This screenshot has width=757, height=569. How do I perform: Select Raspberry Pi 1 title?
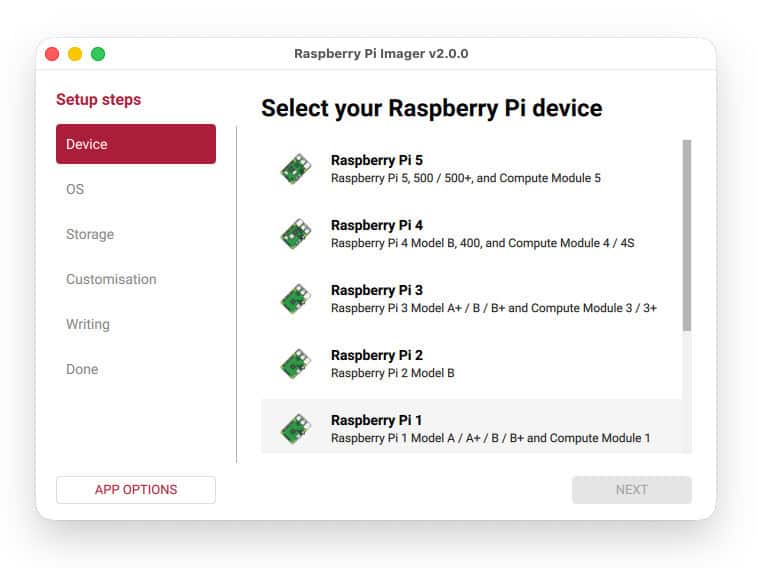coord(376,420)
